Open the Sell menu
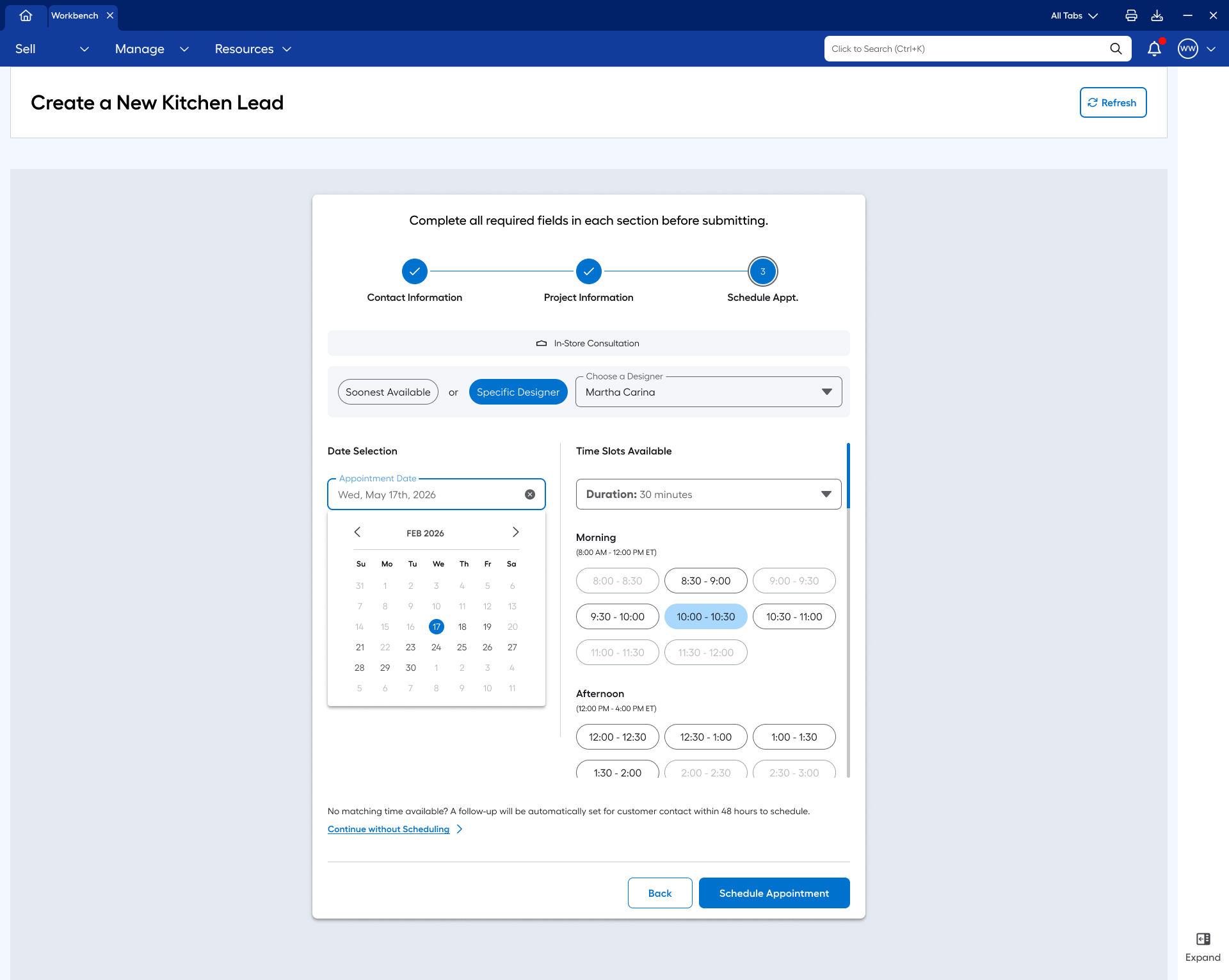Viewport: 1229px width, 980px height. coord(52,49)
